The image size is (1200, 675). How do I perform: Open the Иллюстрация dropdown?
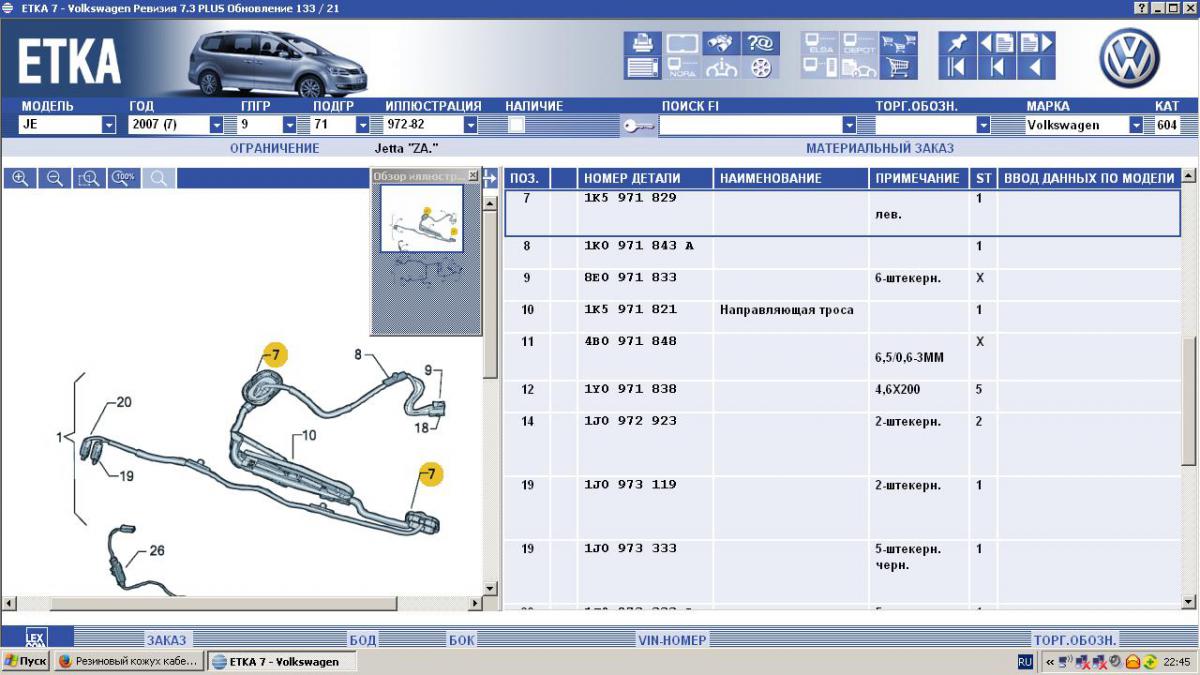tap(470, 125)
